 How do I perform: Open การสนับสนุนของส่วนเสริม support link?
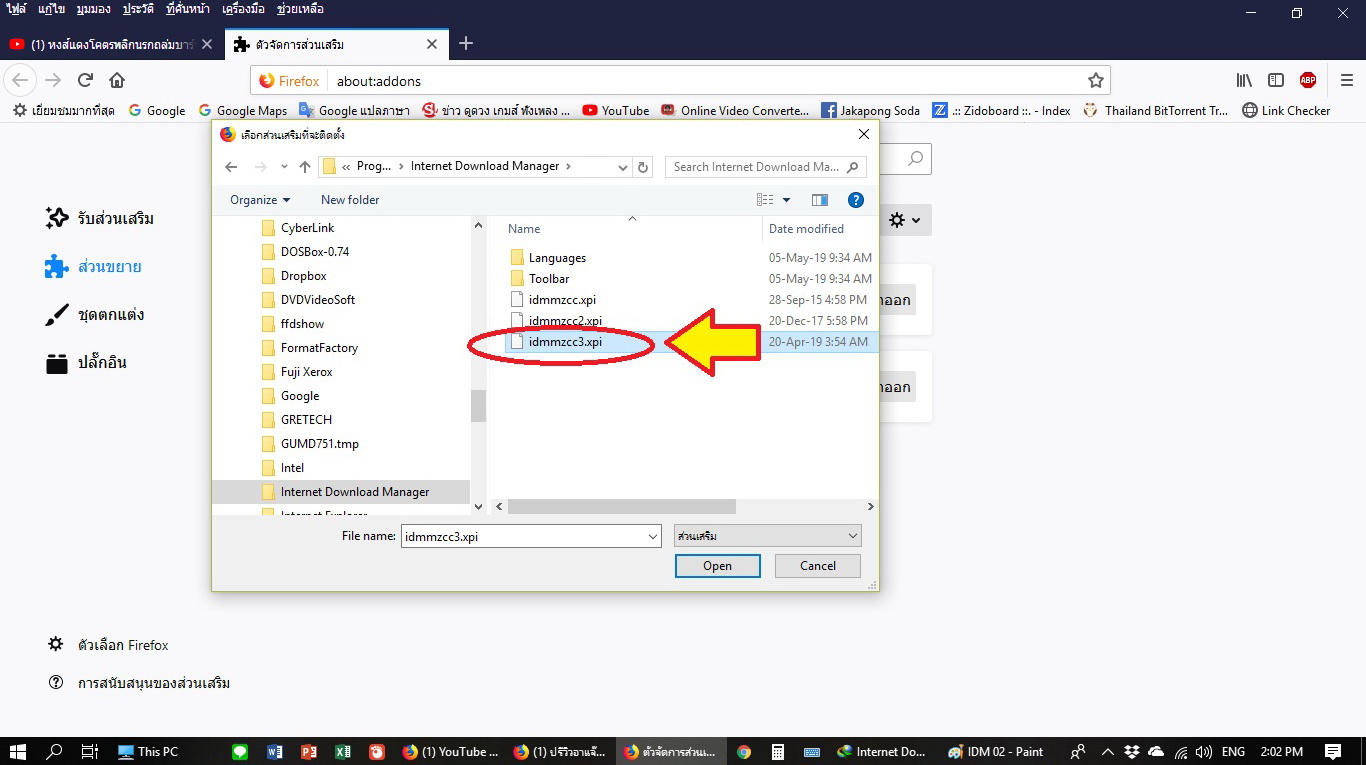[x=139, y=683]
